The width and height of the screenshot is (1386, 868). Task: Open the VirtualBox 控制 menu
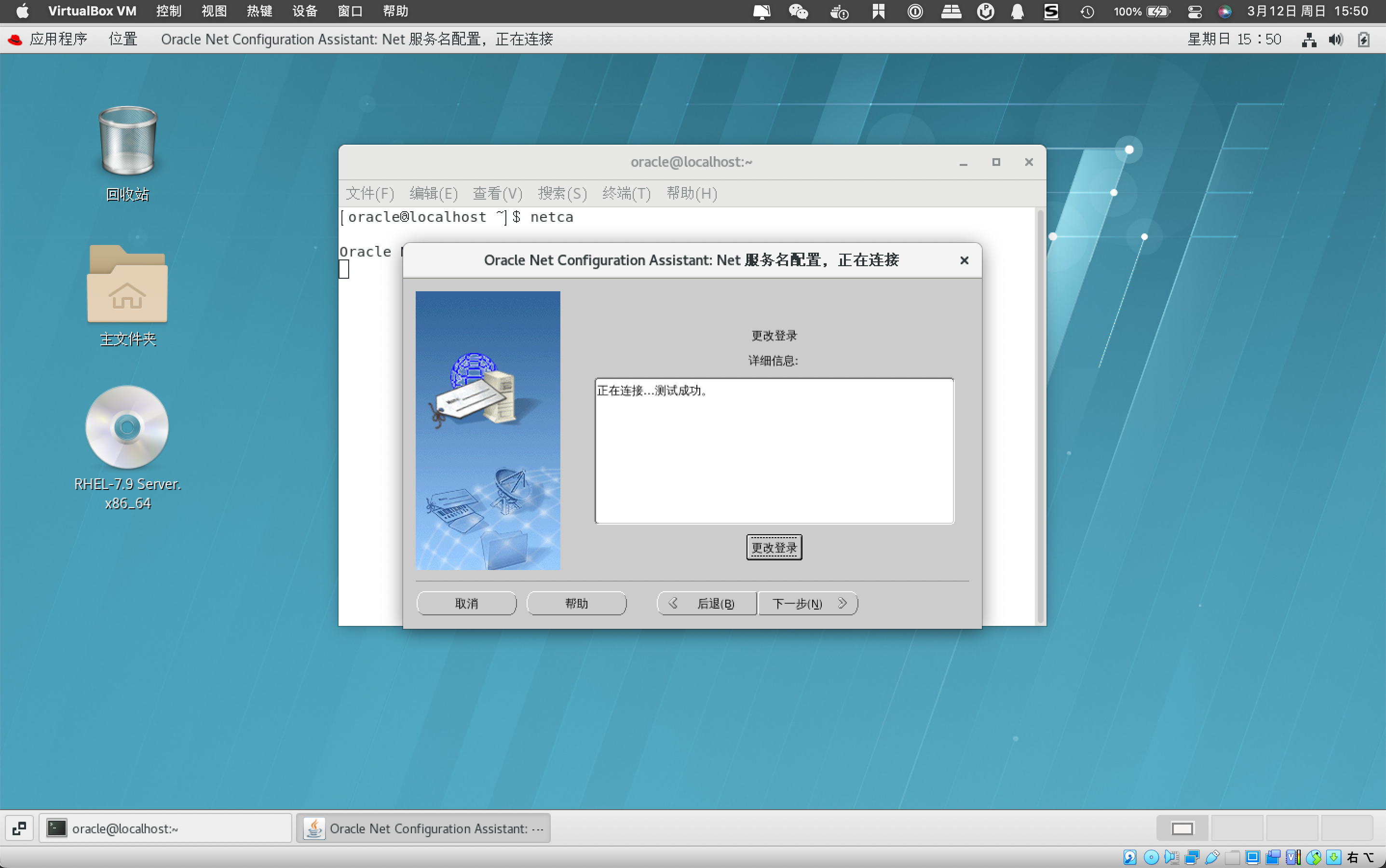pos(168,11)
